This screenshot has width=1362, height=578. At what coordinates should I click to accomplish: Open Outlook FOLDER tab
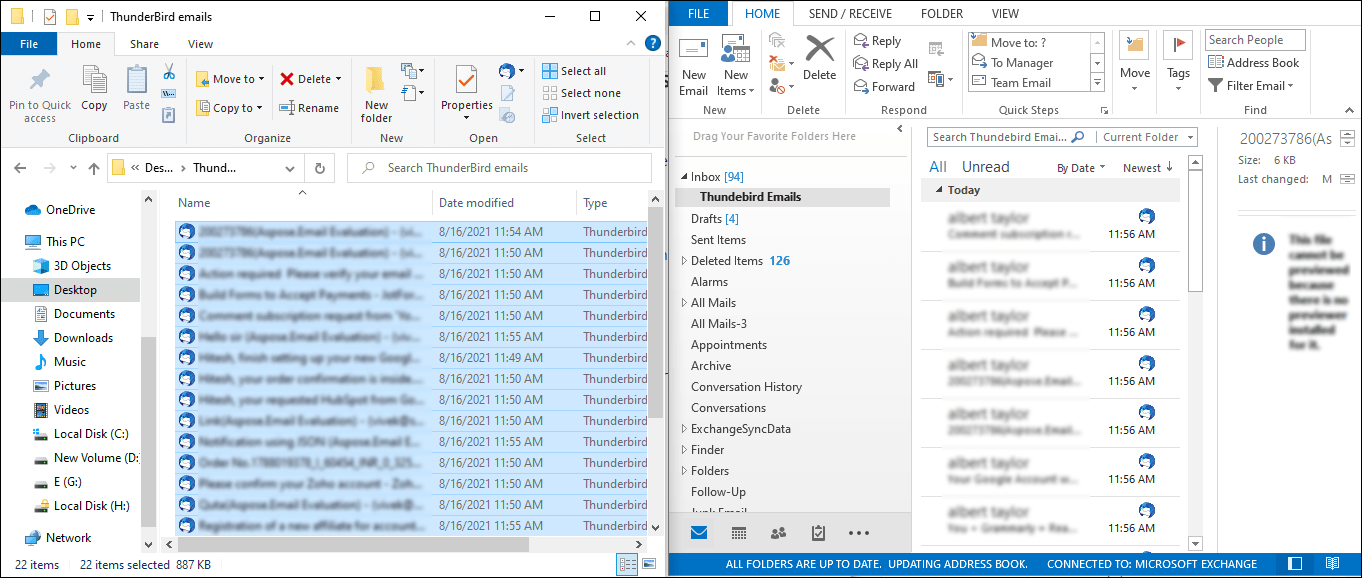[942, 14]
